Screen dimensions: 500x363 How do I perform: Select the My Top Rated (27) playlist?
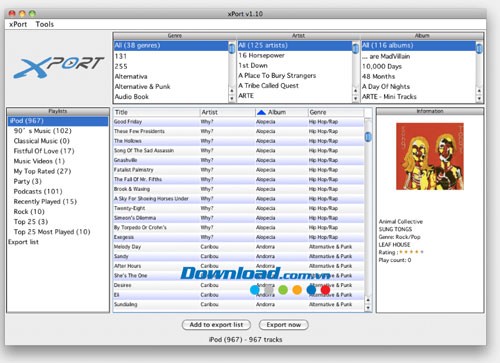pyautogui.click(x=58, y=171)
